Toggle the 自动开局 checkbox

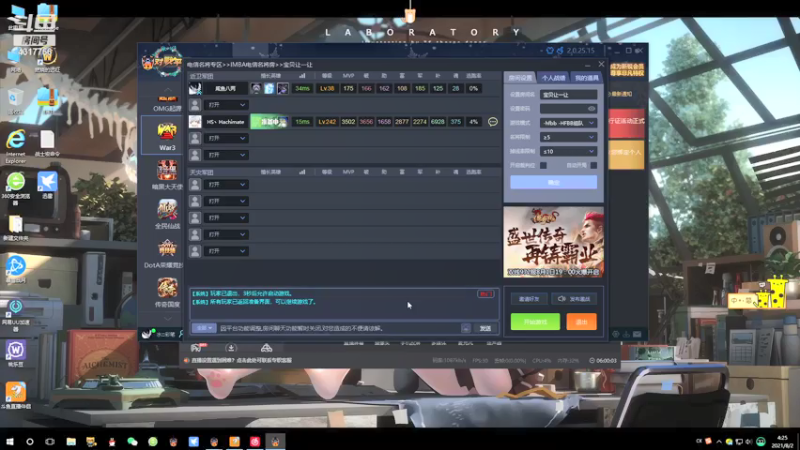tap(593, 165)
